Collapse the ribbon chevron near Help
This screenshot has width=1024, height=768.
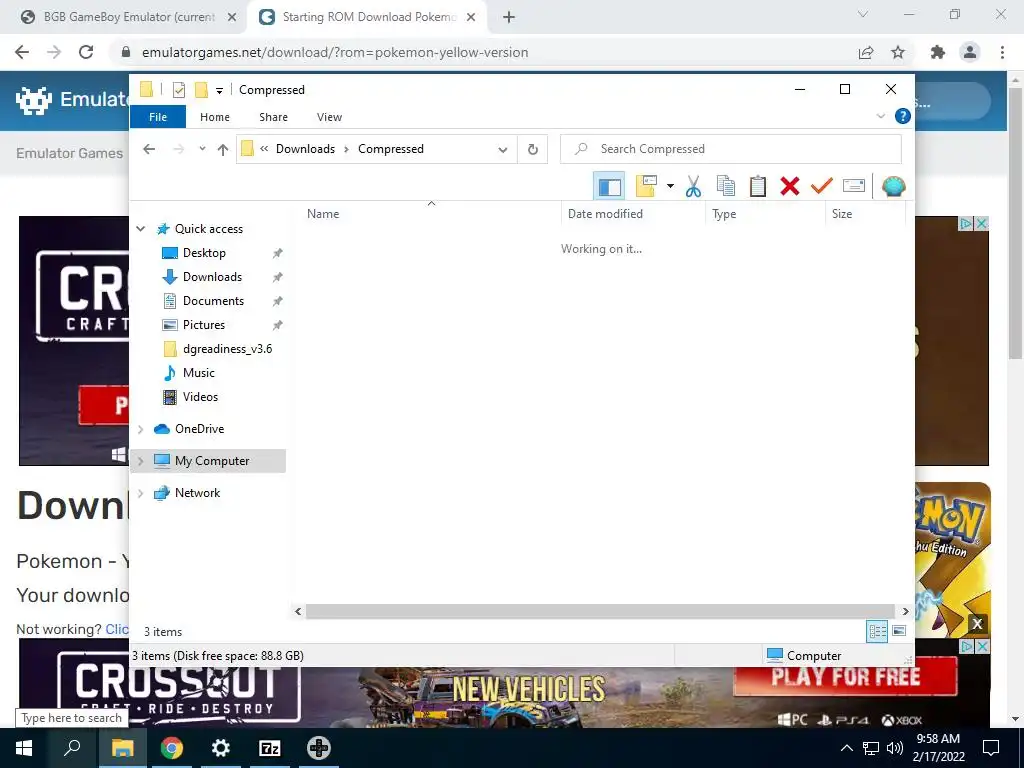880,116
